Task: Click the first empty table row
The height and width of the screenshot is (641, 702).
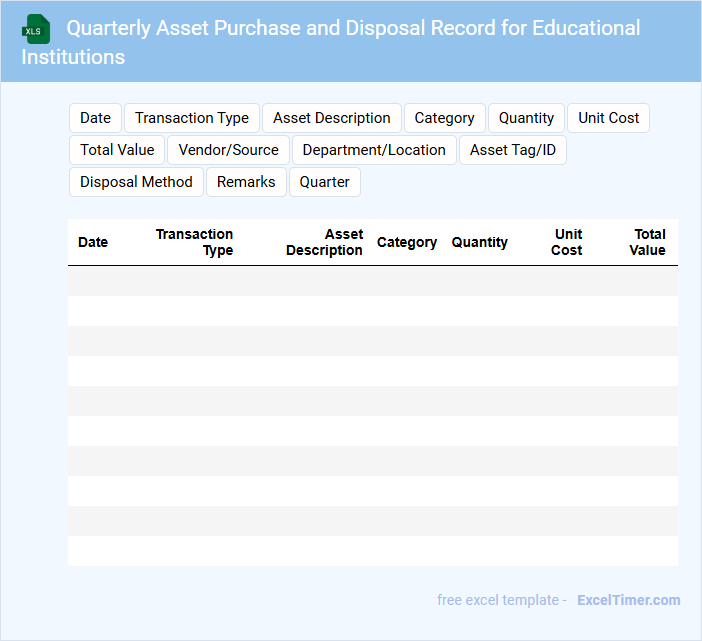Action: pyautogui.click(x=372, y=281)
